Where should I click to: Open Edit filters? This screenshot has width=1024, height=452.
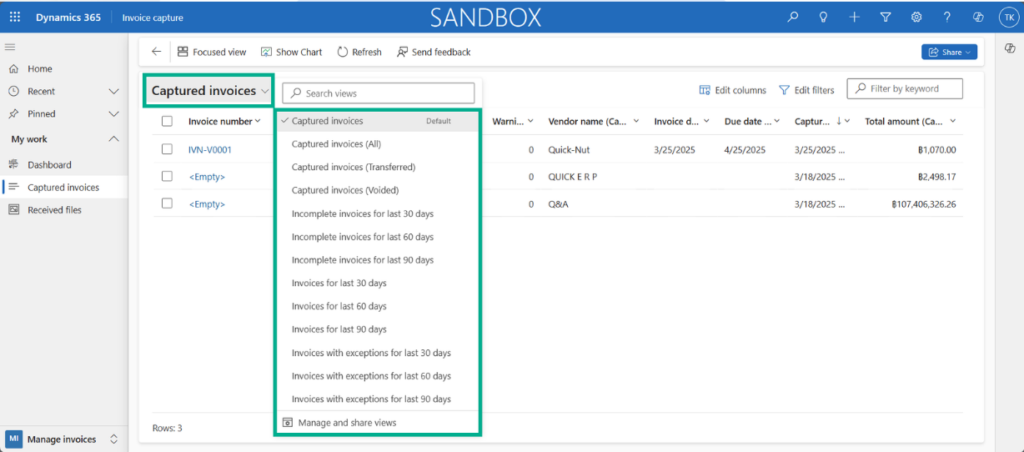pos(807,90)
